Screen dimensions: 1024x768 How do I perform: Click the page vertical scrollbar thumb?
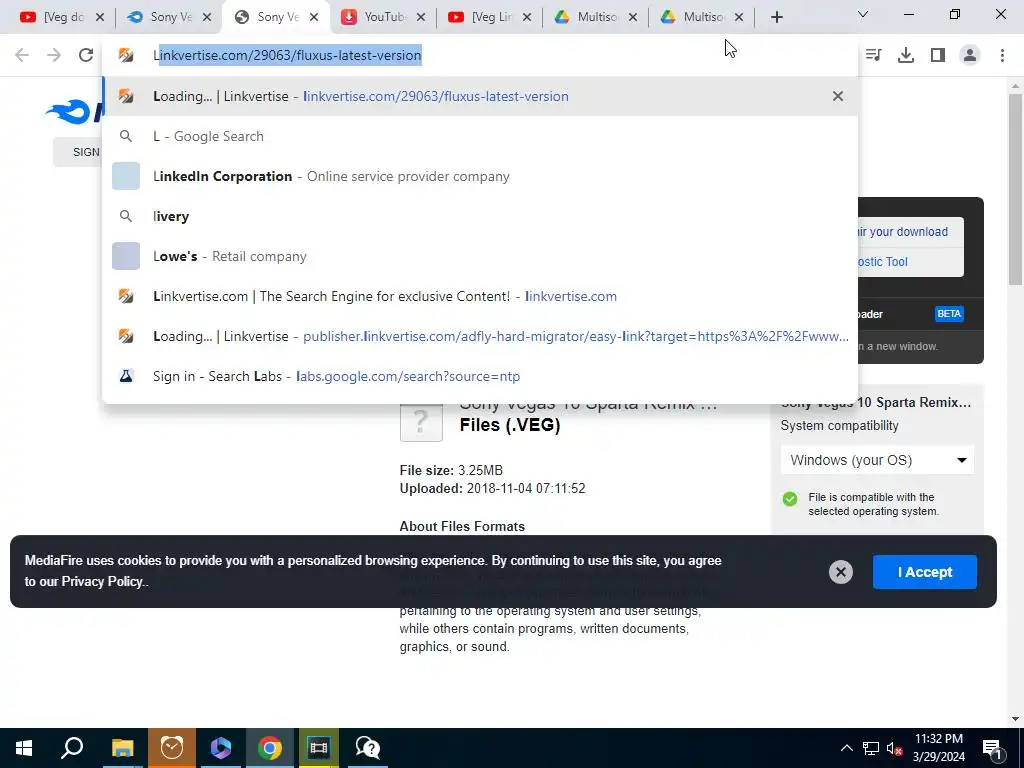[x=1015, y=189]
